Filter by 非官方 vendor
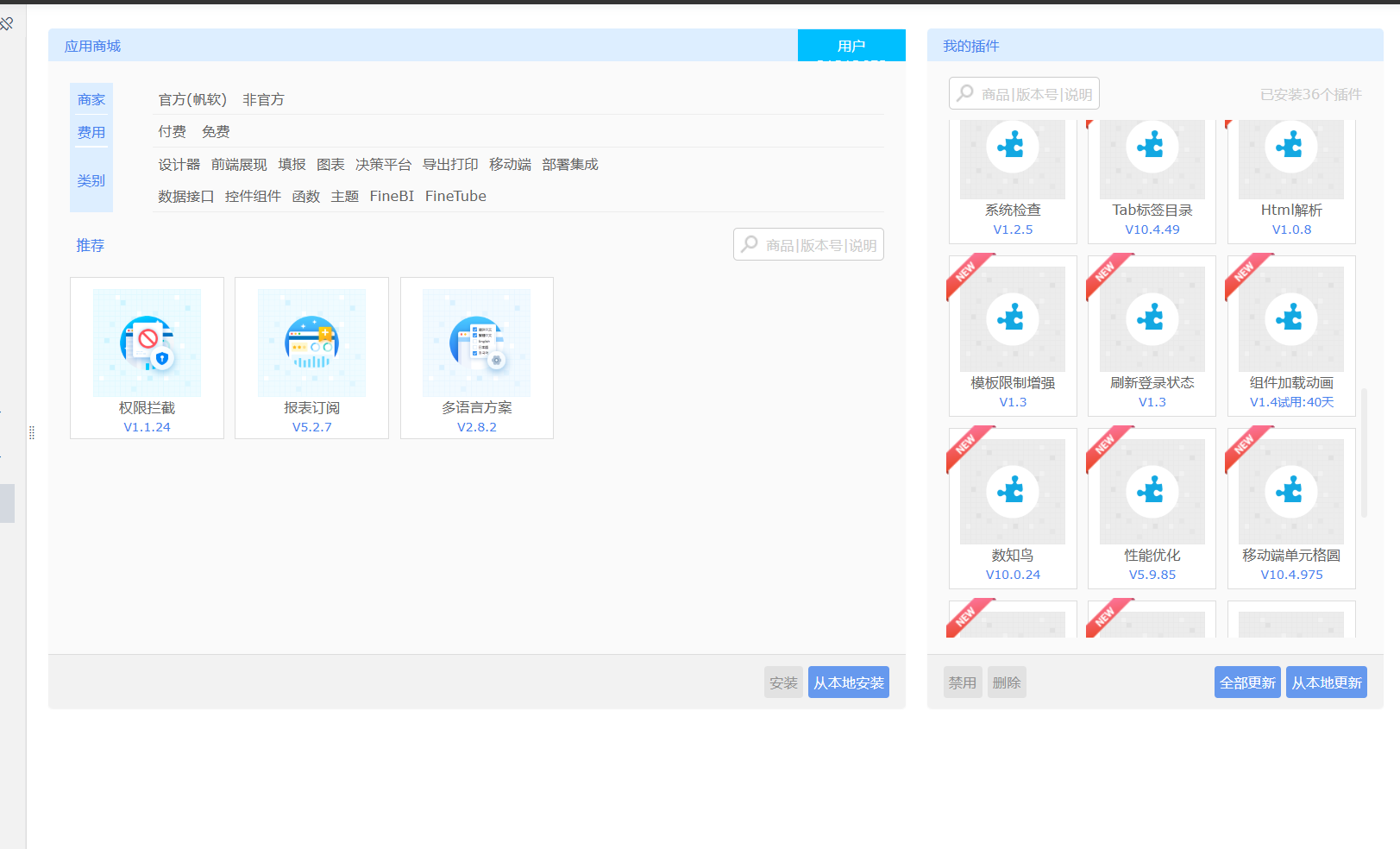 coord(264,100)
